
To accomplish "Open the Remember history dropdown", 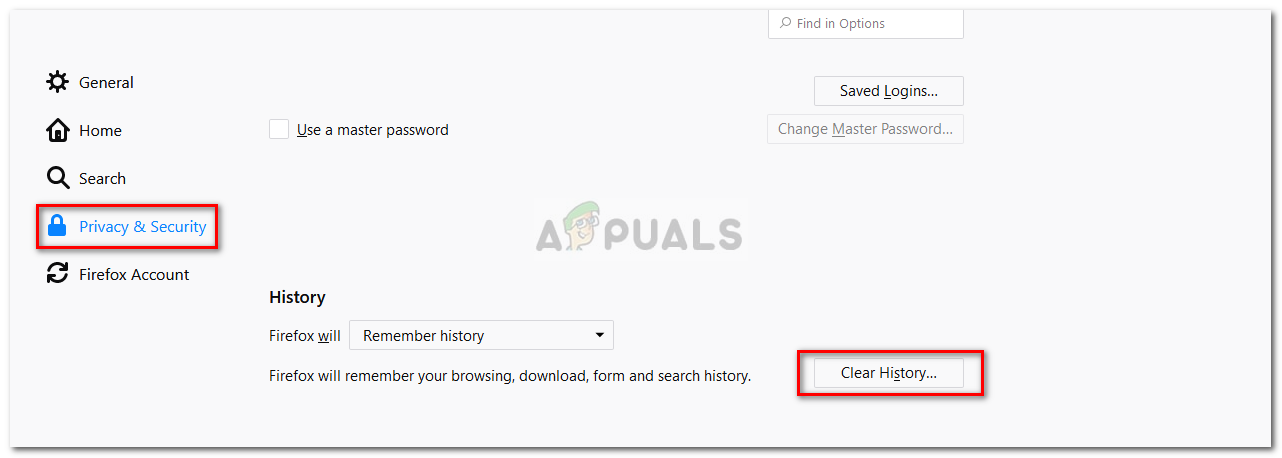I will (481, 335).
